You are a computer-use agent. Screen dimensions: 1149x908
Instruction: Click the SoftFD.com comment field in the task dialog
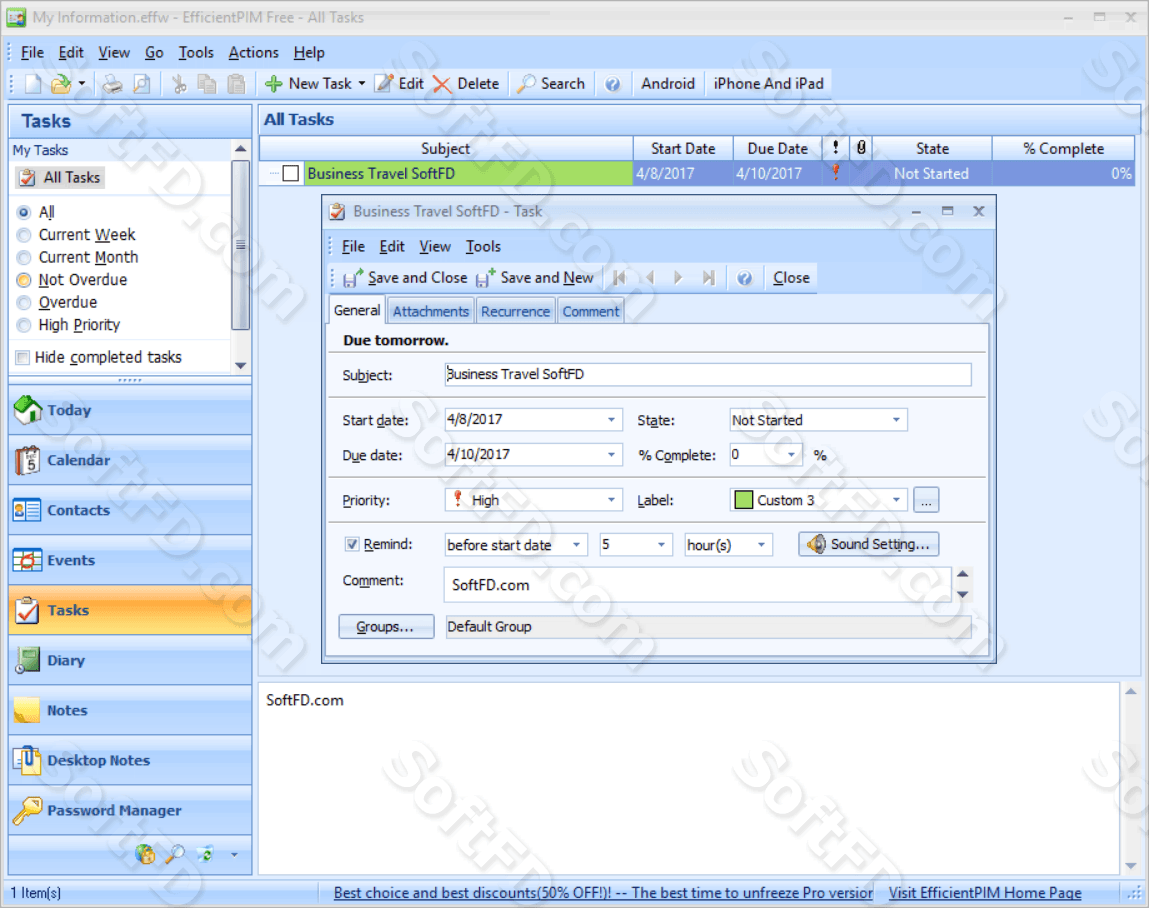tap(697, 585)
